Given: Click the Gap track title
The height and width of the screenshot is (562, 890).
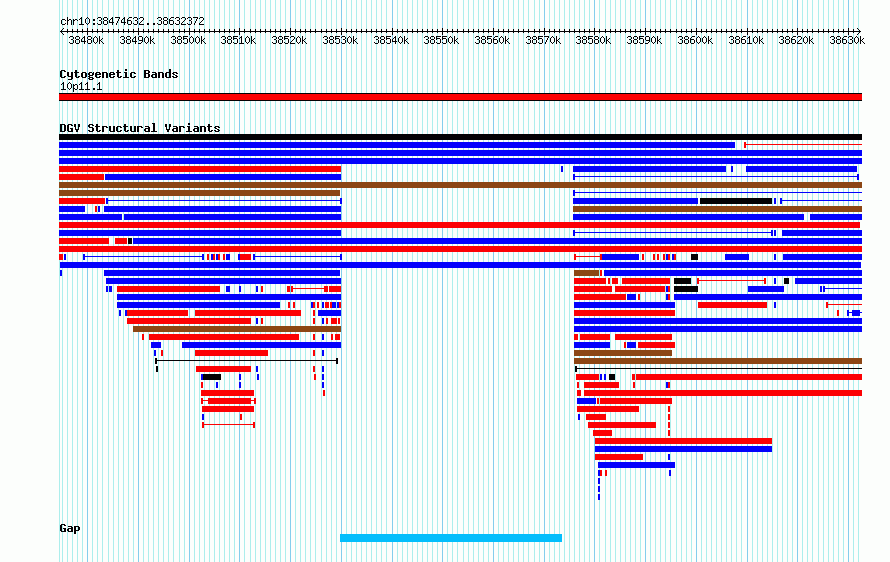Looking at the screenshot, I should pos(70,529).
